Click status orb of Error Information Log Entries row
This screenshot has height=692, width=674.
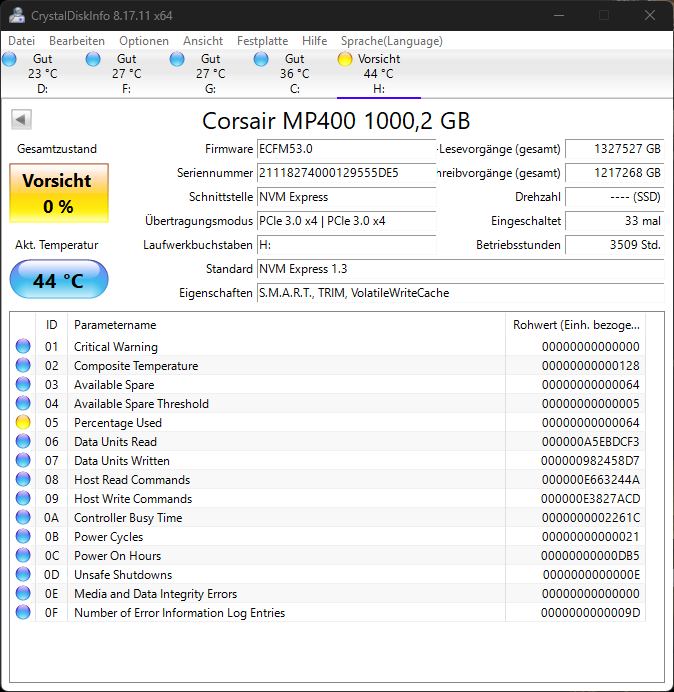pyautogui.click(x=23, y=612)
